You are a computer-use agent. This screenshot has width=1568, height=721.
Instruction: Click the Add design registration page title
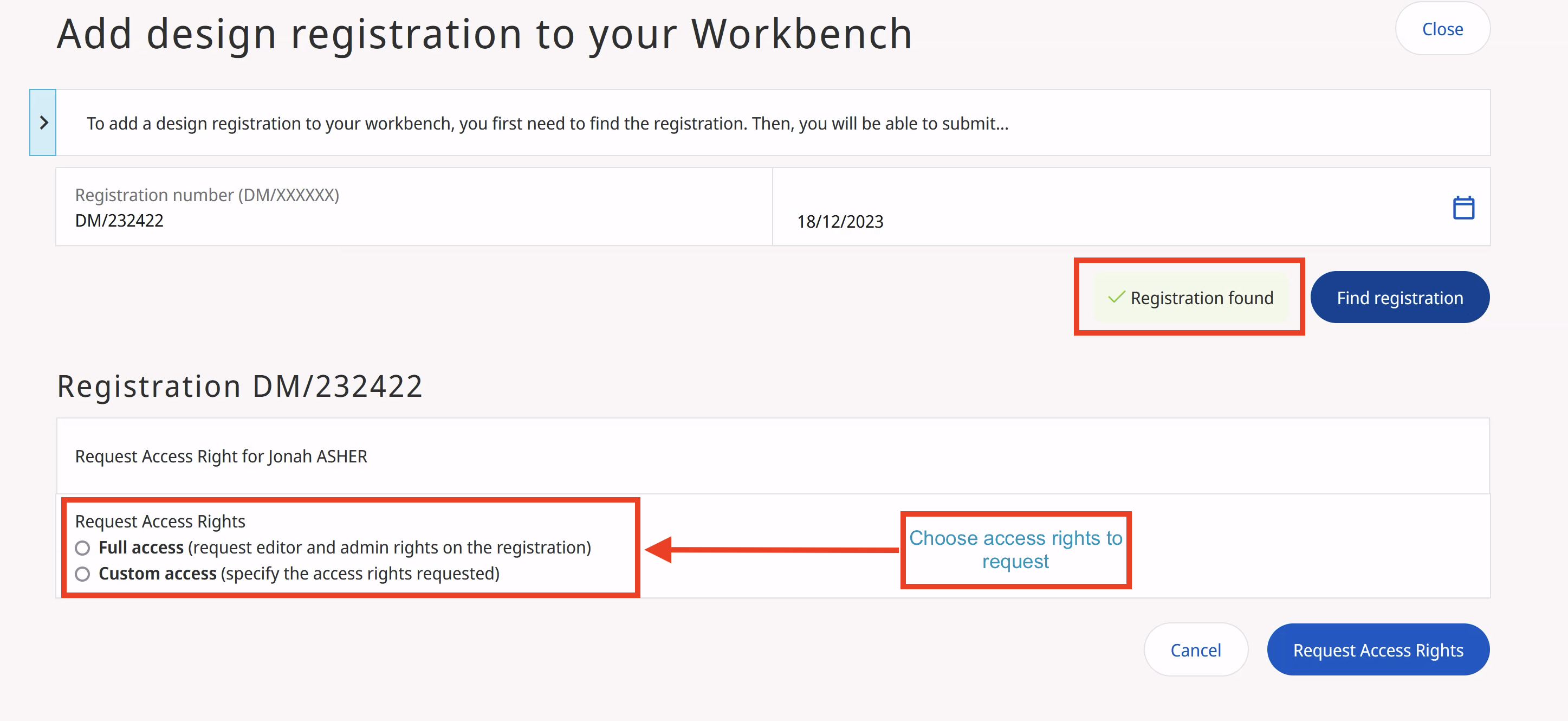coord(484,34)
